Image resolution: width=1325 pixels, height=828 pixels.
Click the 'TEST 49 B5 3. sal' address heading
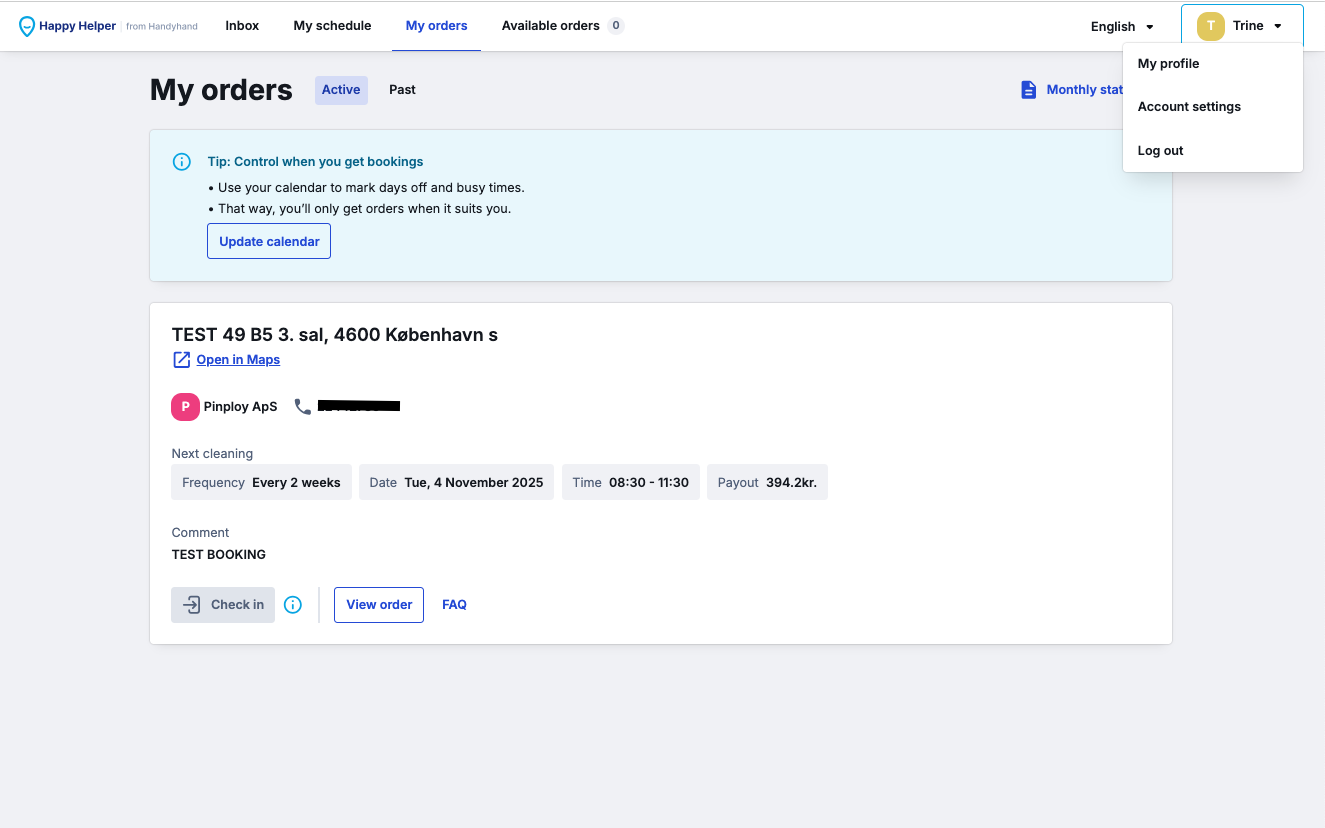pos(335,335)
